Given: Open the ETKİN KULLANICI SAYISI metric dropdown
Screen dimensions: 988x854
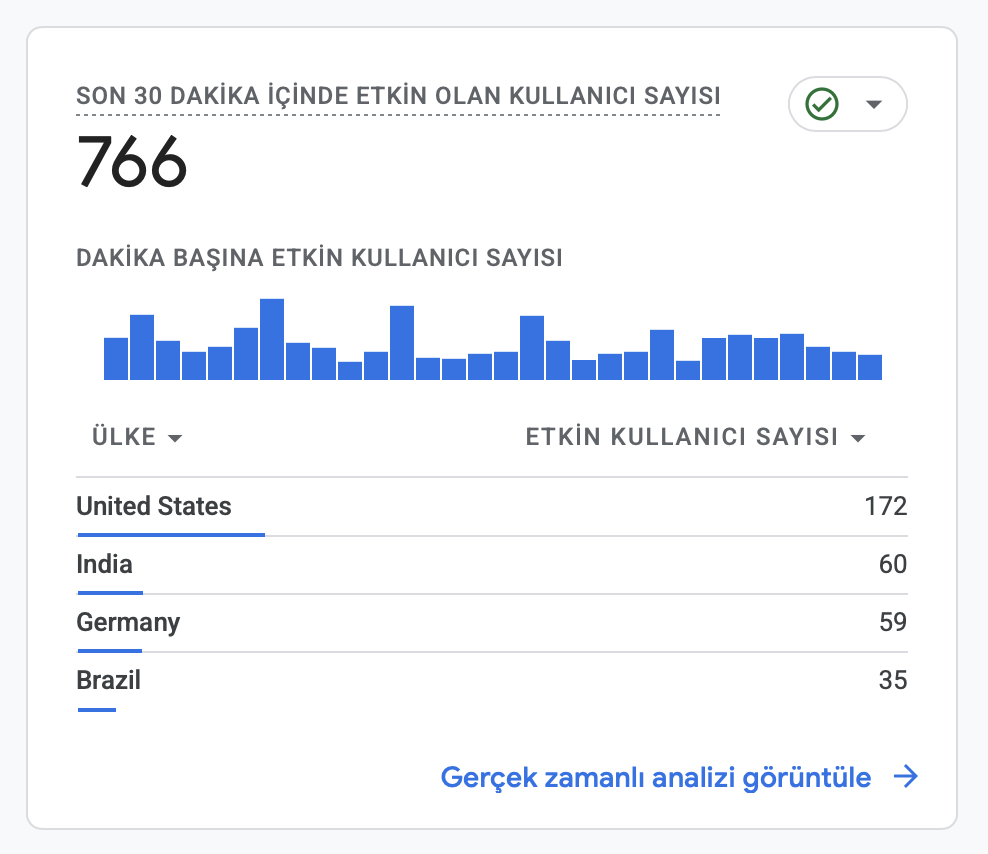Looking at the screenshot, I should coord(696,437).
